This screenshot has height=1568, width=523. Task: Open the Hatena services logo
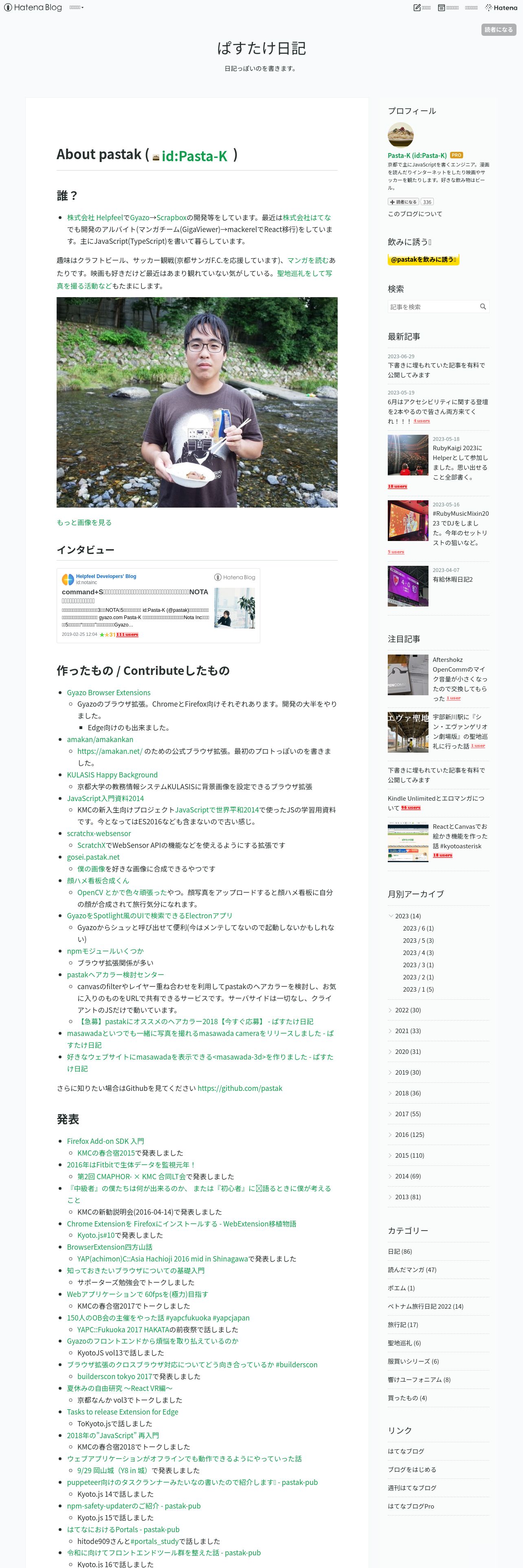click(501, 7)
